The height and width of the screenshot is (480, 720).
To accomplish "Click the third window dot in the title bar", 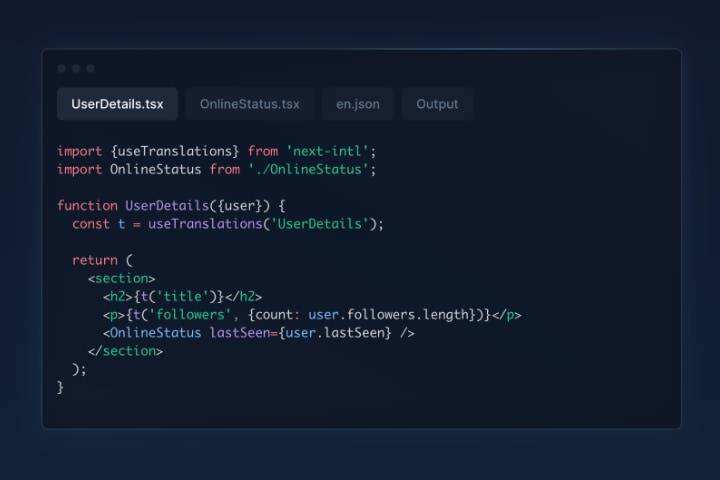I will (90, 69).
